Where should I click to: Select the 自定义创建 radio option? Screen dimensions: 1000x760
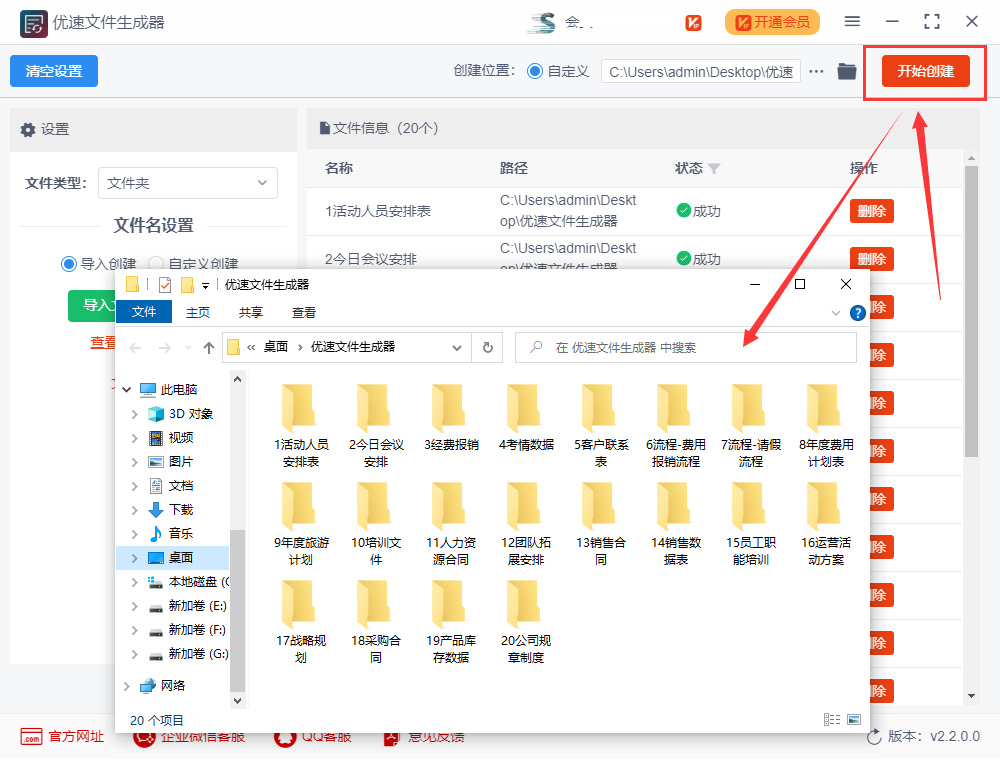(156, 263)
